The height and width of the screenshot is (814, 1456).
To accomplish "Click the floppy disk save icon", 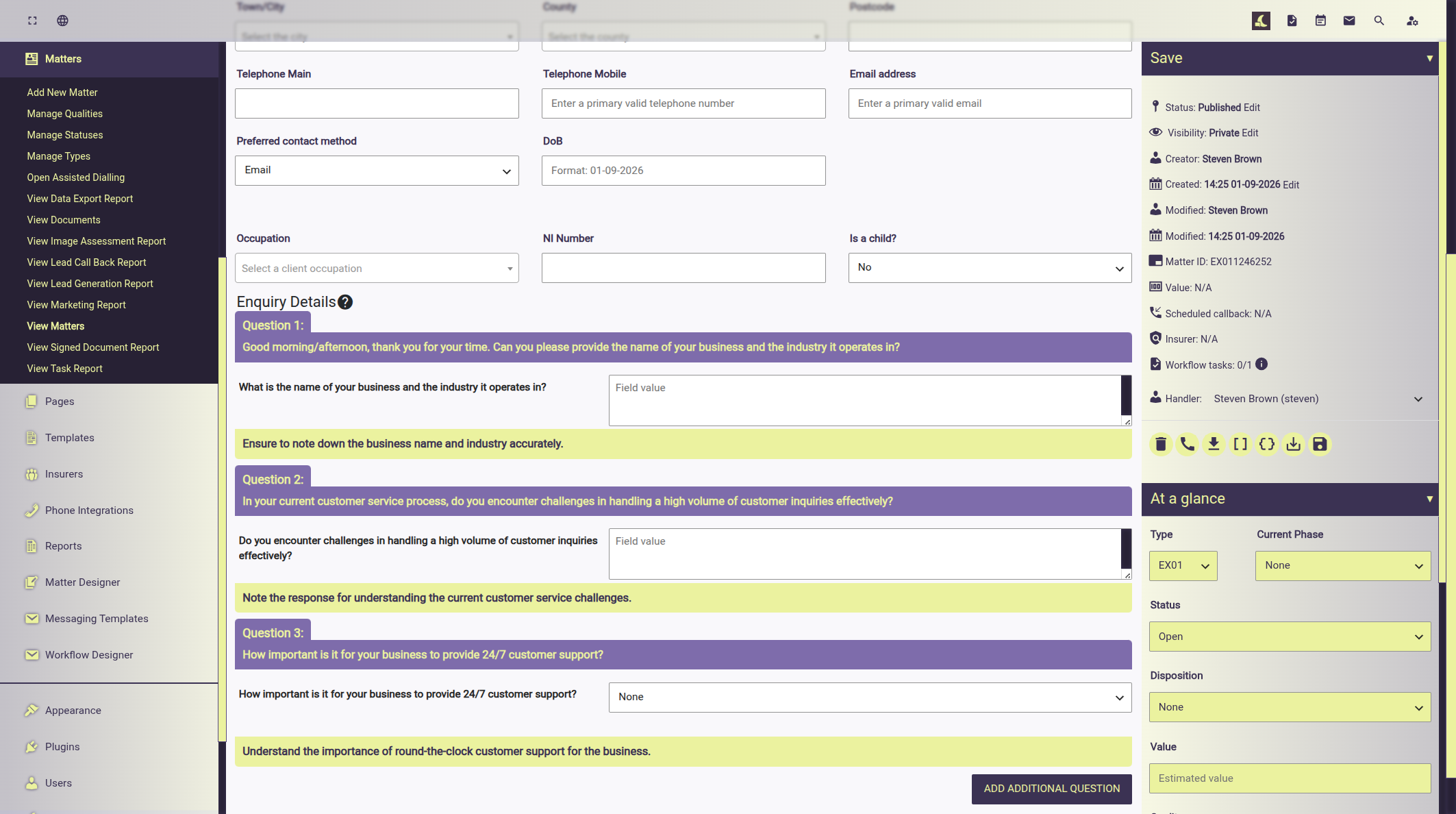I will point(1320,445).
